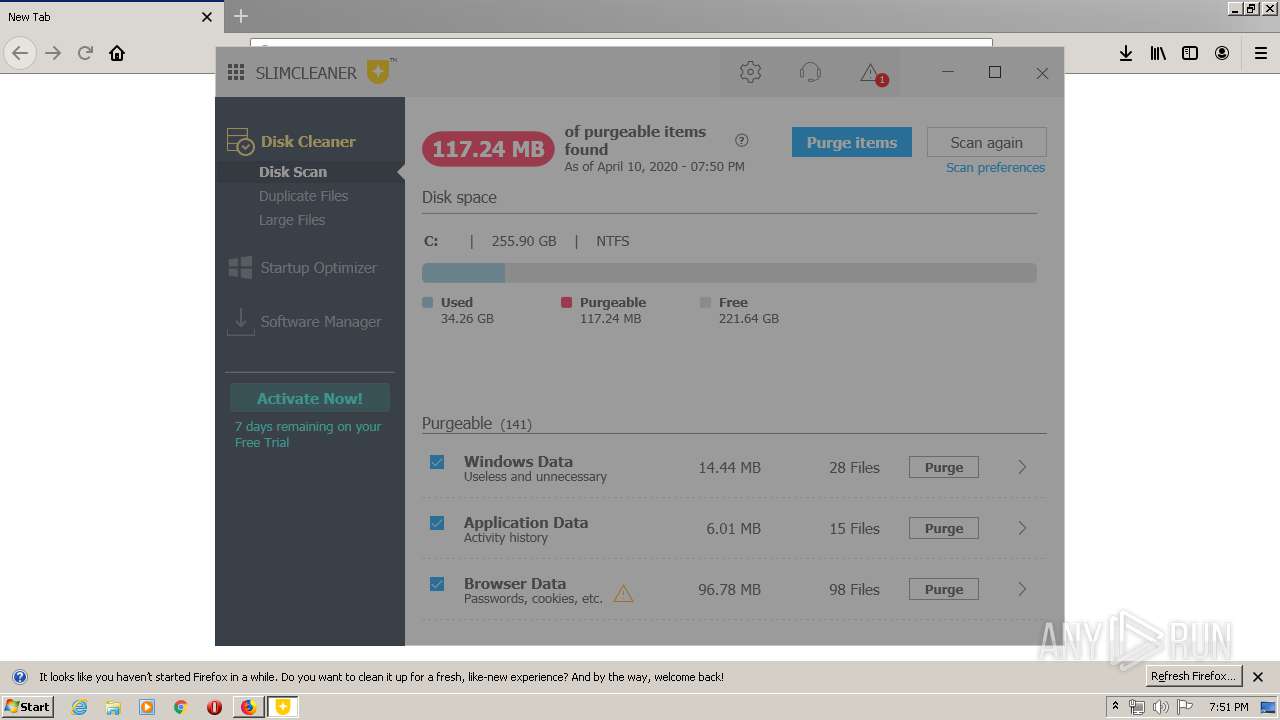Image resolution: width=1280 pixels, height=720 pixels.
Task: Open File Explorer from taskbar
Action: pyautogui.click(x=113, y=707)
